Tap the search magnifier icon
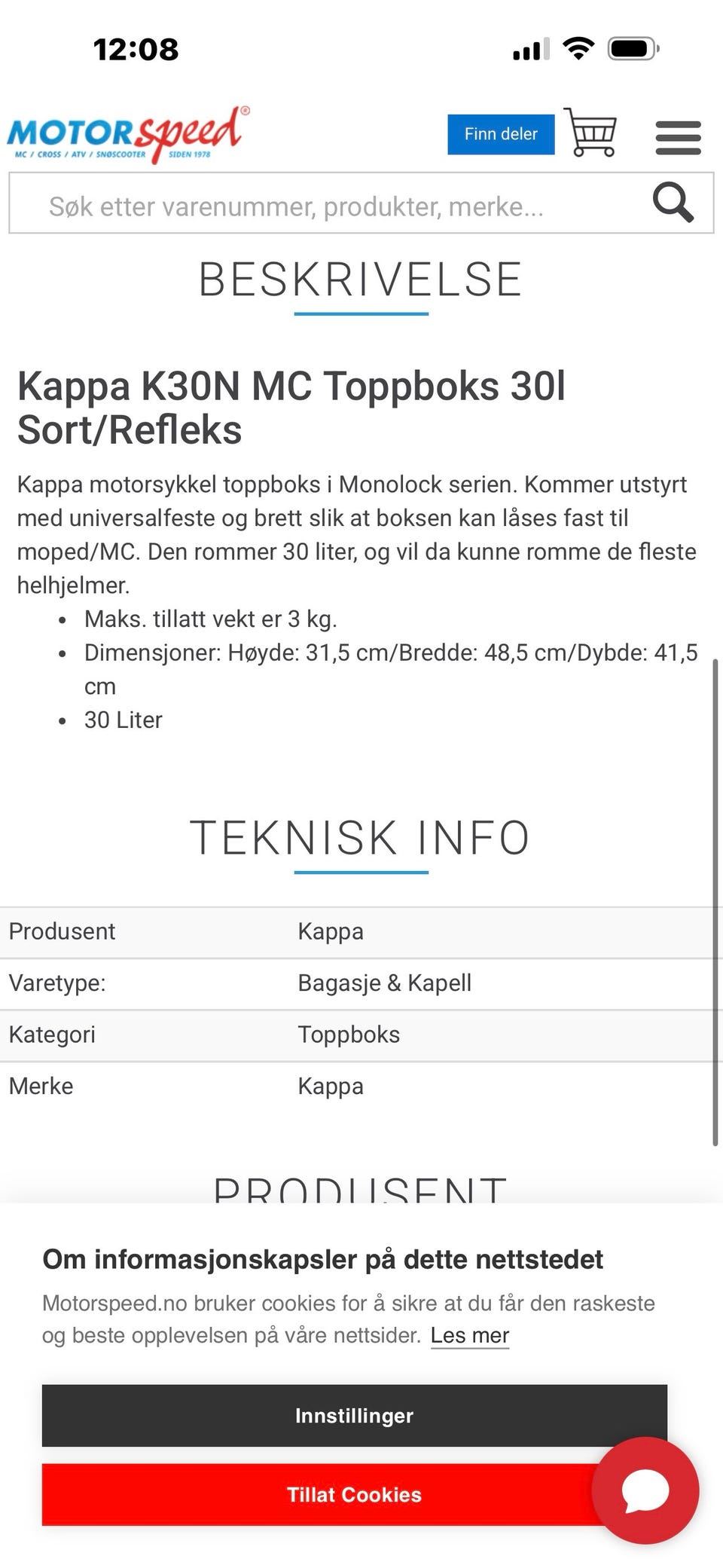Viewport: 723px width, 1568px height. coord(673,202)
